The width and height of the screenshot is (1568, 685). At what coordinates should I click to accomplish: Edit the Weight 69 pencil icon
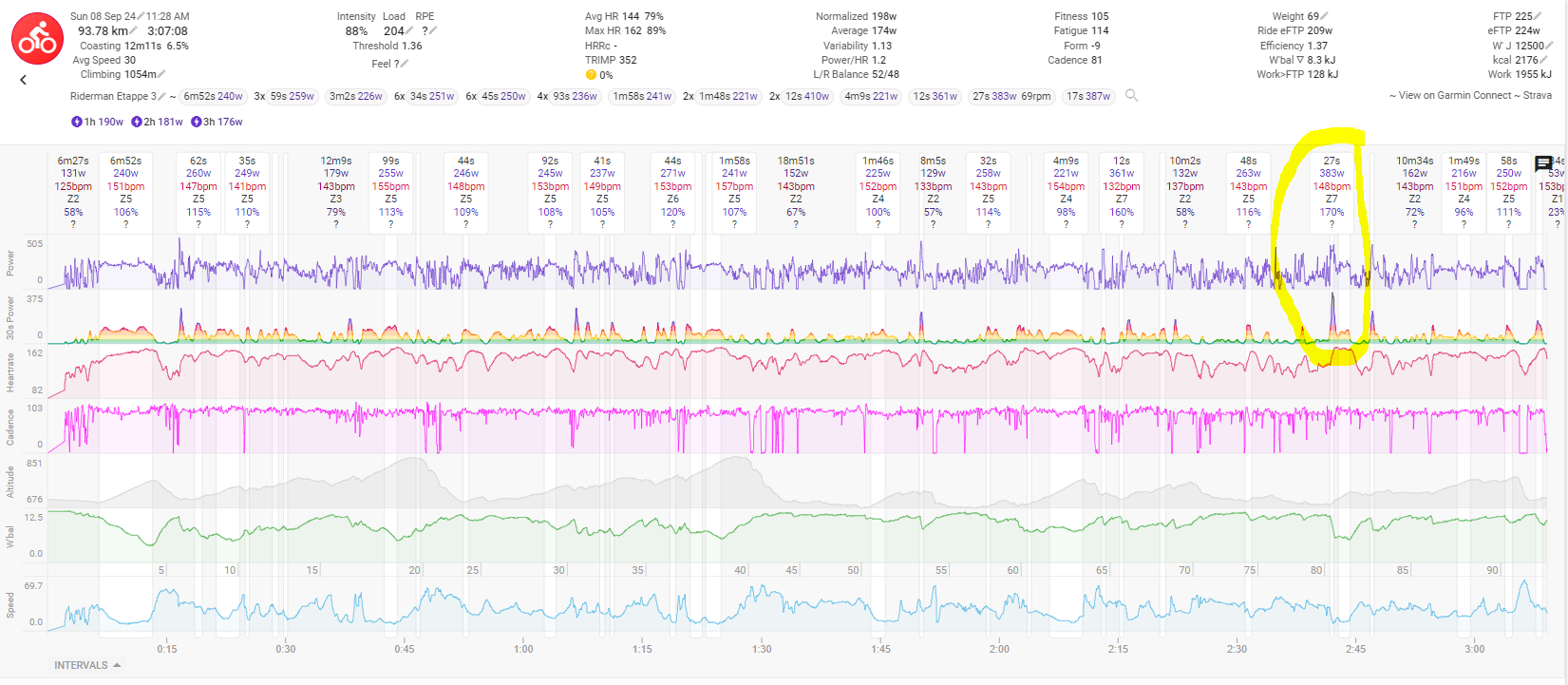tap(1325, 16)
